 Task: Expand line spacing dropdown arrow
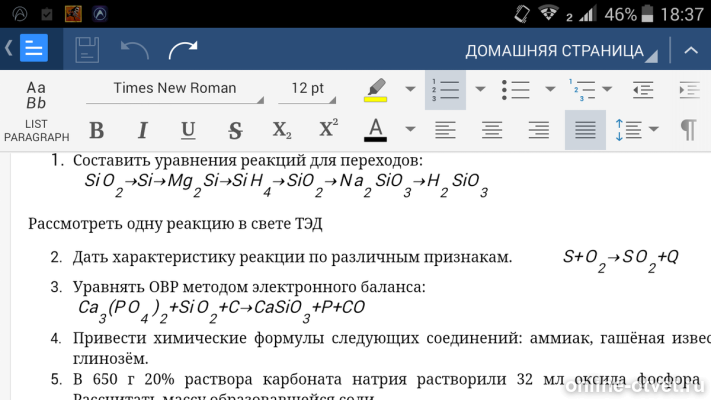tap(653, 129)
